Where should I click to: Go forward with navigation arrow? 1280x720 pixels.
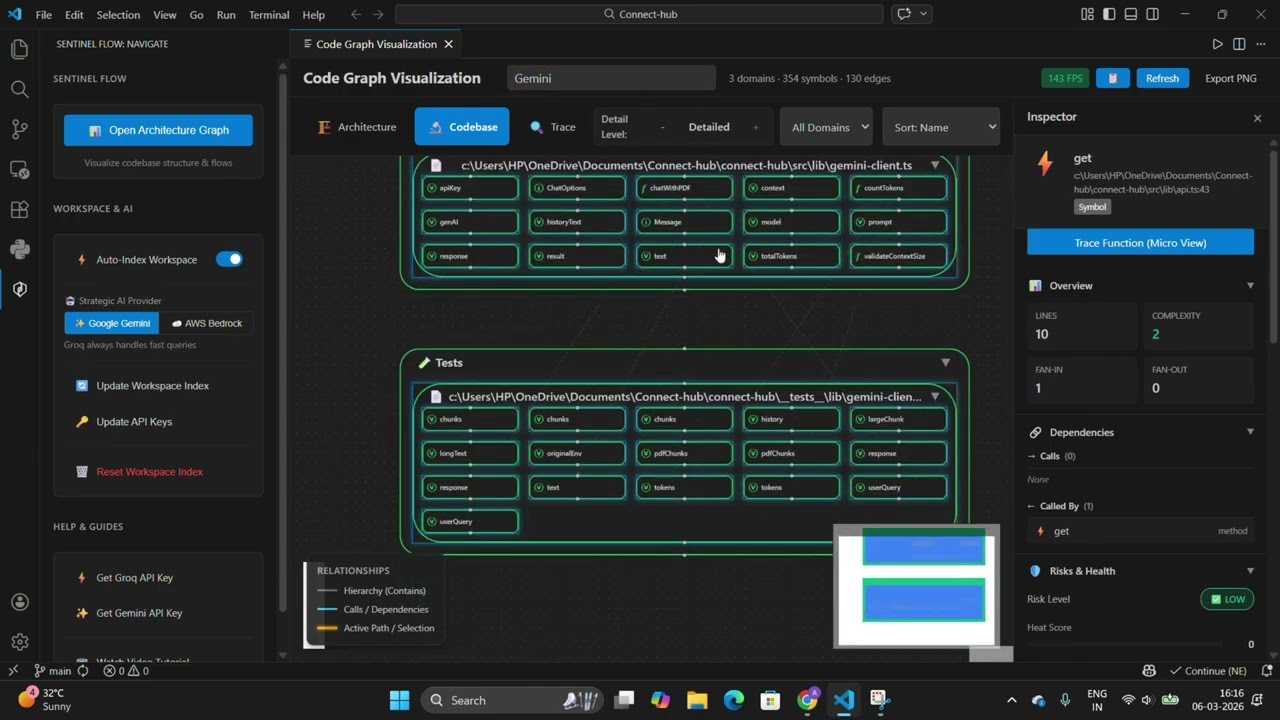pos(378,14)
